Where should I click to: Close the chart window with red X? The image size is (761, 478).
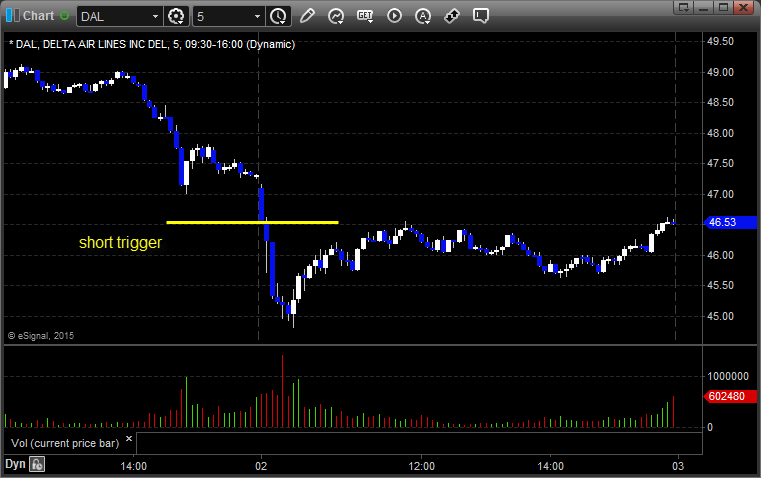[743, 7]
